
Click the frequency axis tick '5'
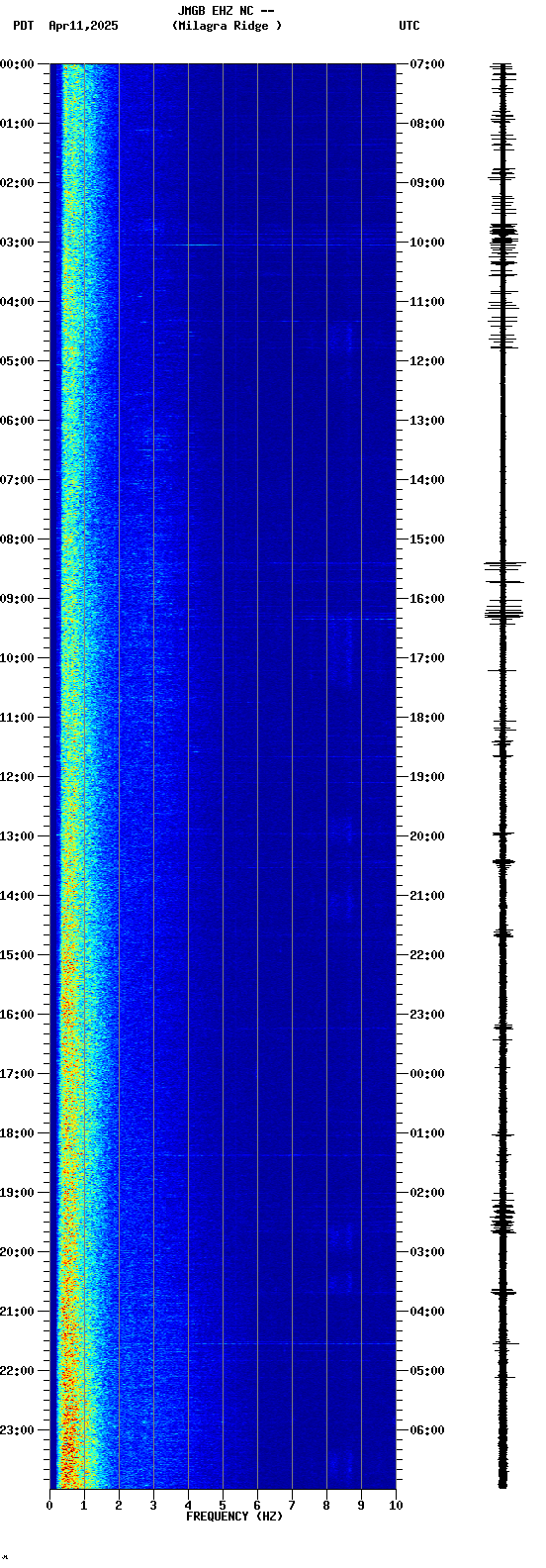click(x=223, y=1506)
